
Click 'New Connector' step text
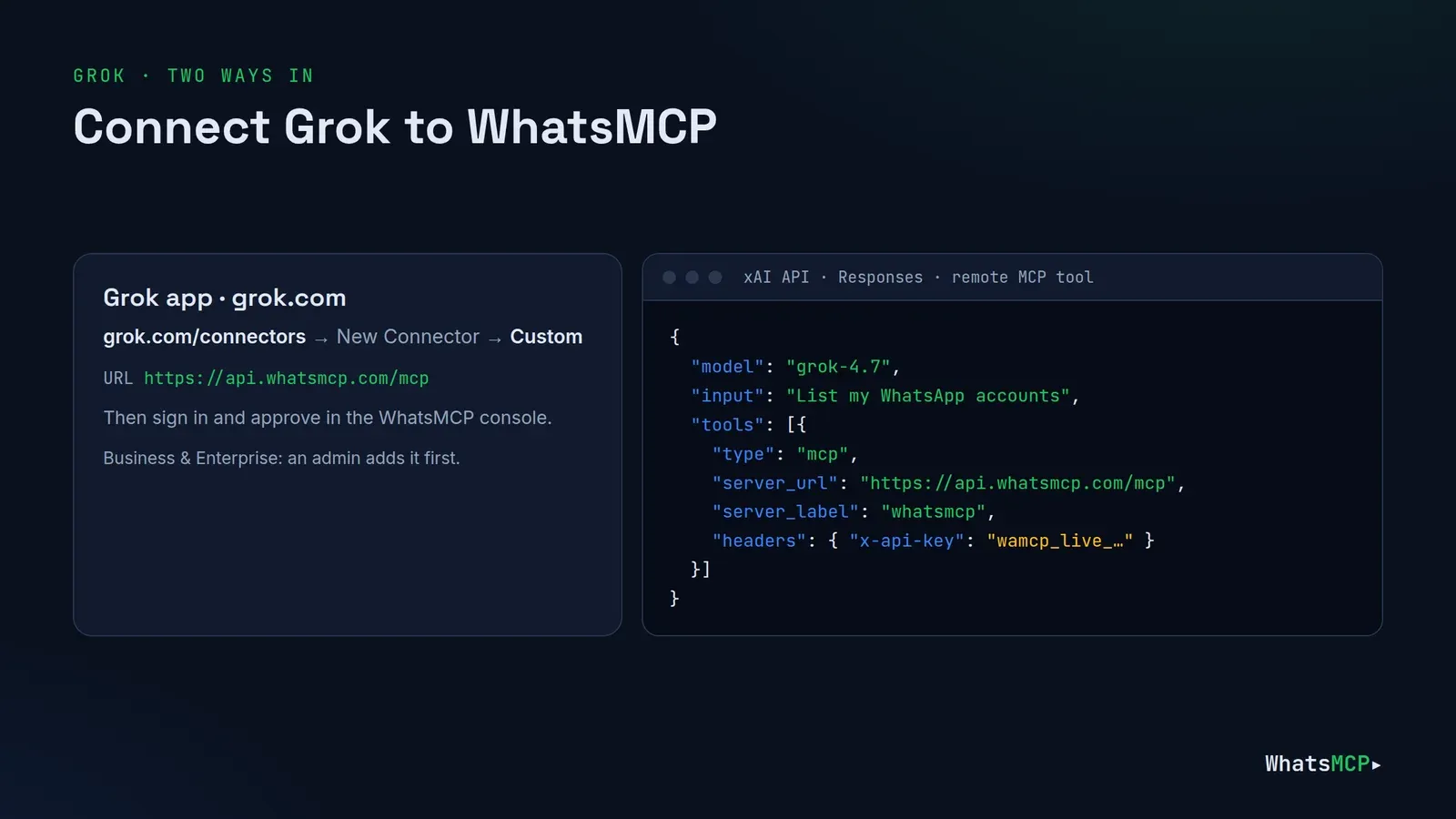tap(408, 337)
